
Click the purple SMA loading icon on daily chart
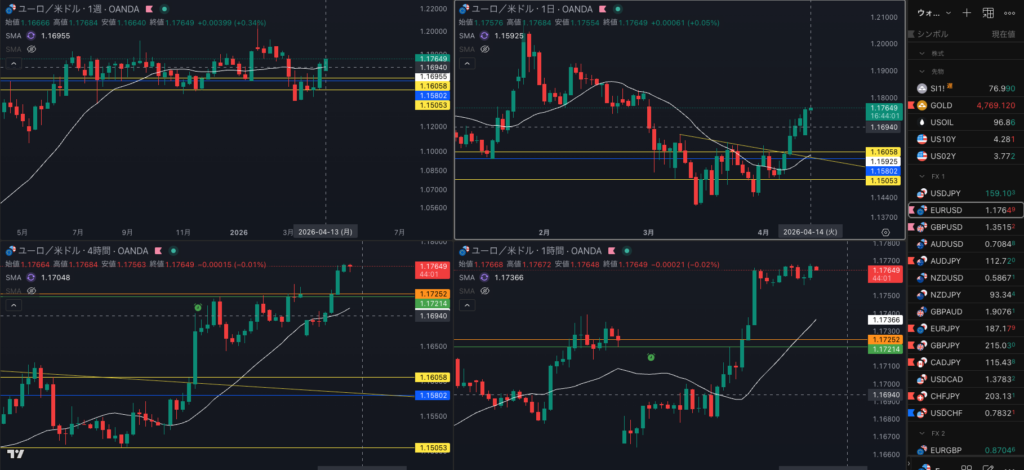point(484,35)
